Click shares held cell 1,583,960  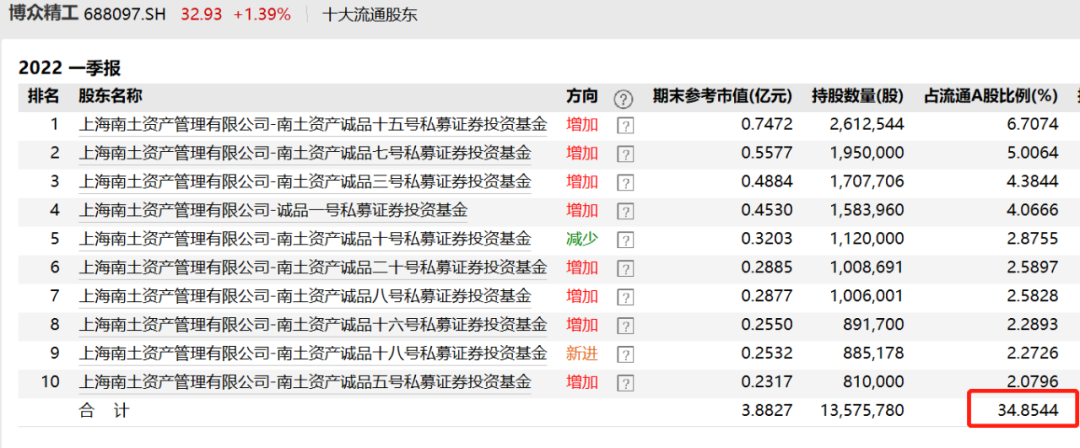point(868,210)
